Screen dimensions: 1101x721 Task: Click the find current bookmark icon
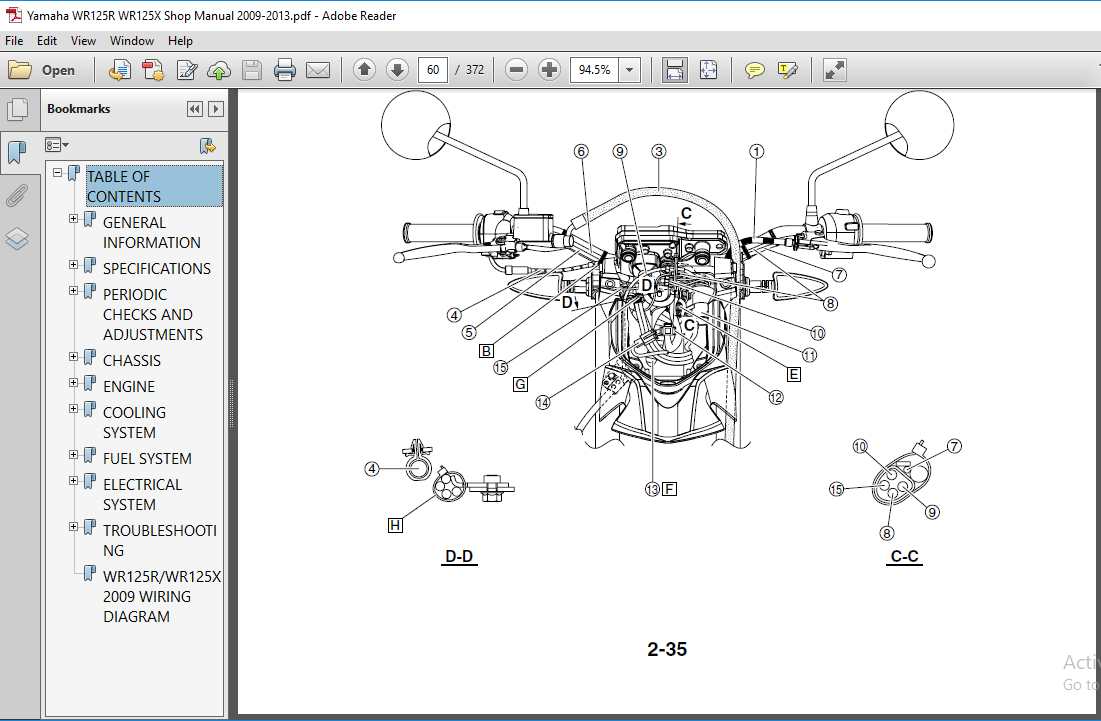click(207, 145)
